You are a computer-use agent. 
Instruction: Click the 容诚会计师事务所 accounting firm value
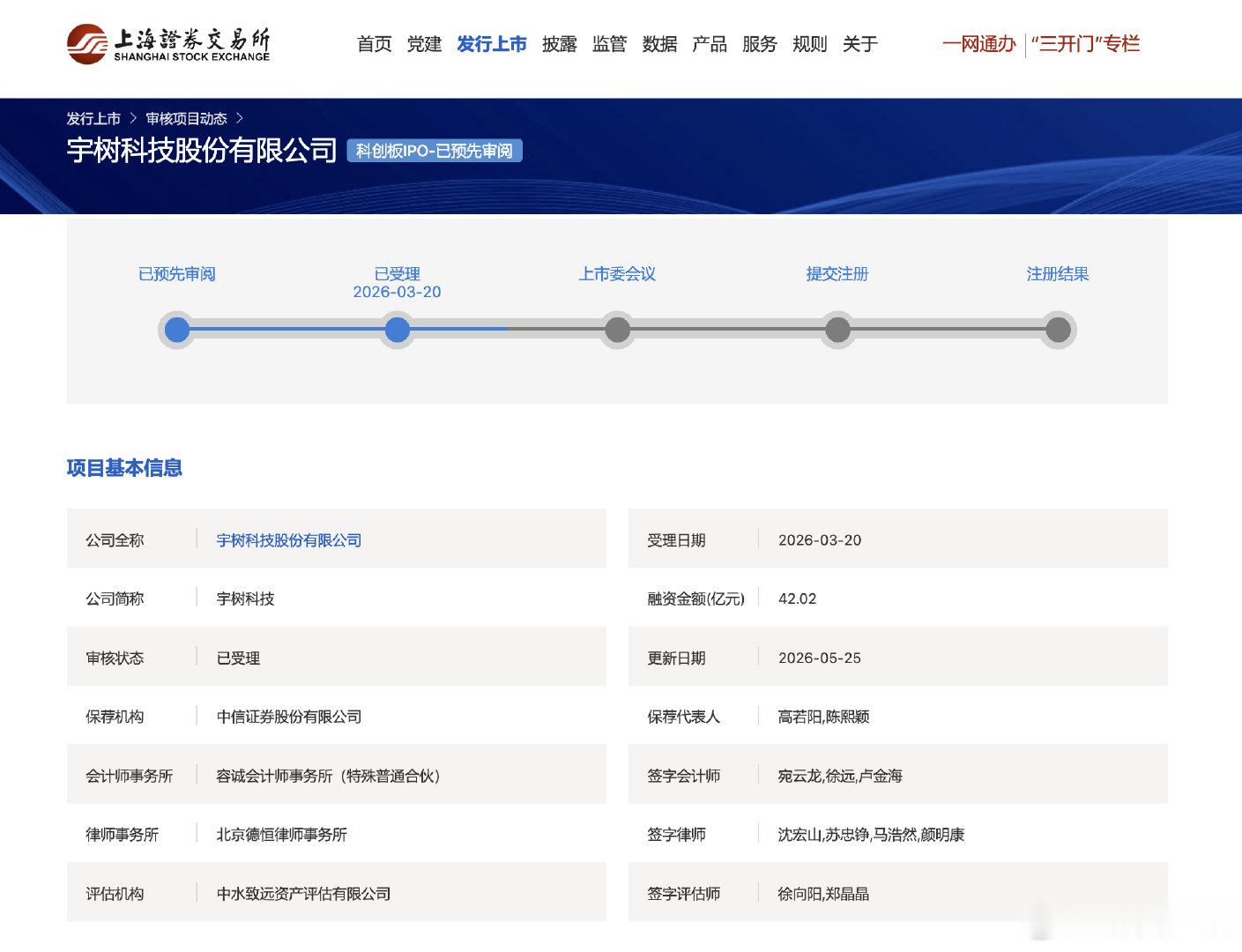(328, 776)
